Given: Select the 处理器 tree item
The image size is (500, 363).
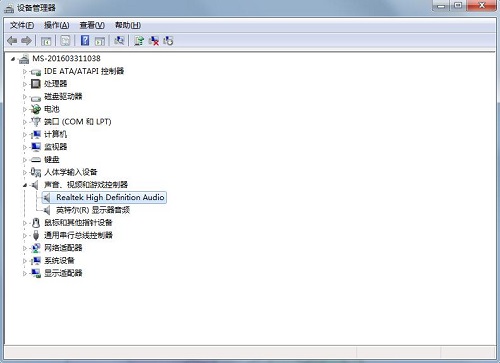Looking at the screenshot, I should [x=56, y=84].
